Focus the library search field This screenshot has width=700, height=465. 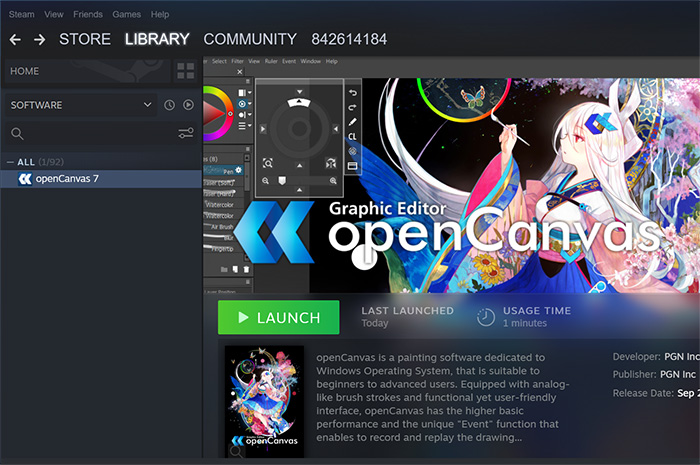(x=101, y=133)
